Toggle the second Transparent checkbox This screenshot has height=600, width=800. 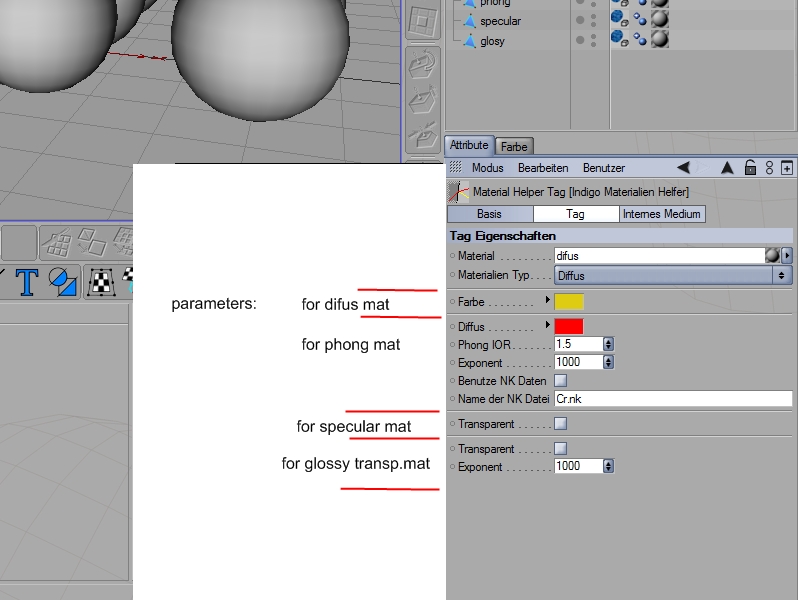(x=560, y=449)
